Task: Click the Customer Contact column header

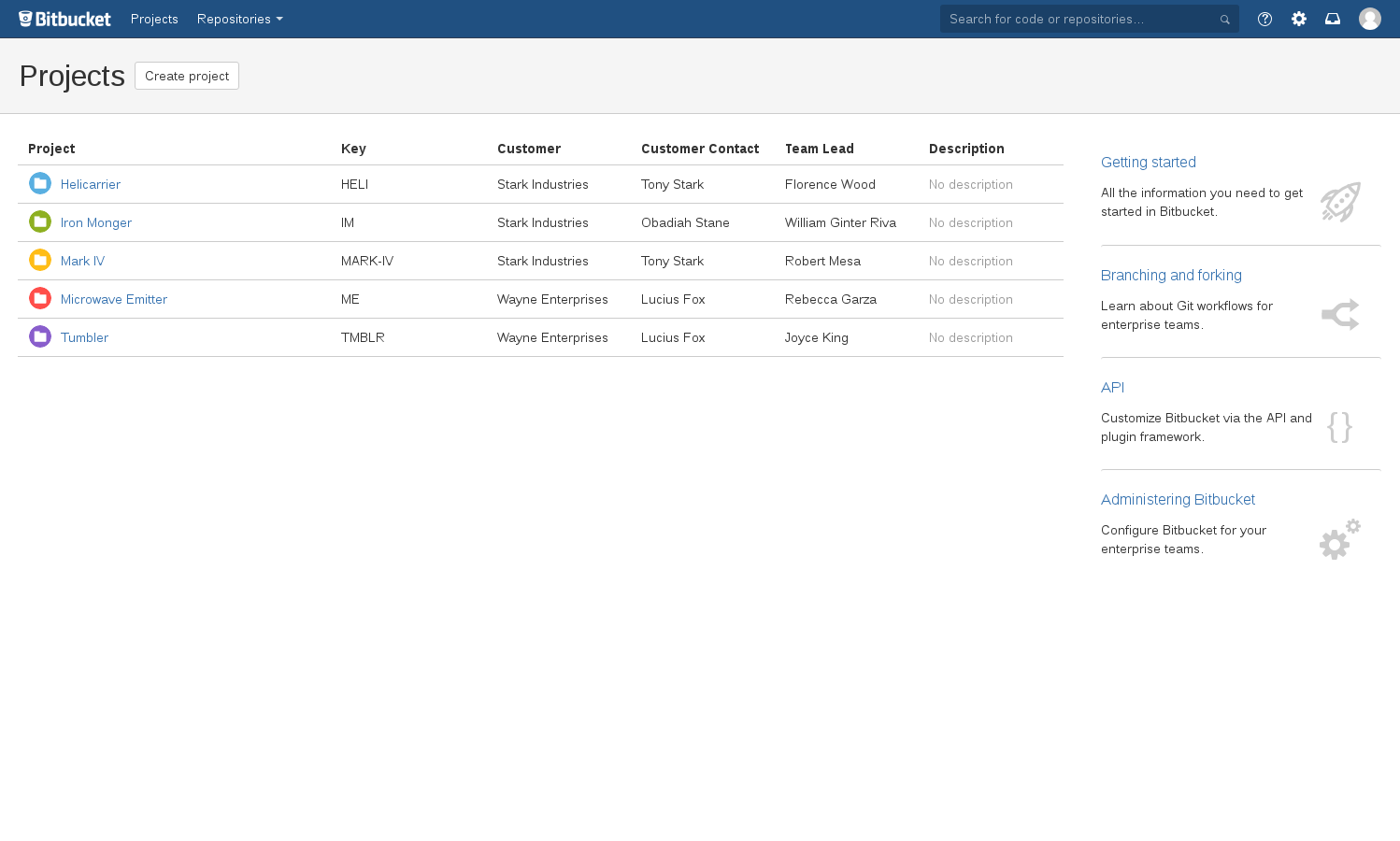Action: coord(700,149)
